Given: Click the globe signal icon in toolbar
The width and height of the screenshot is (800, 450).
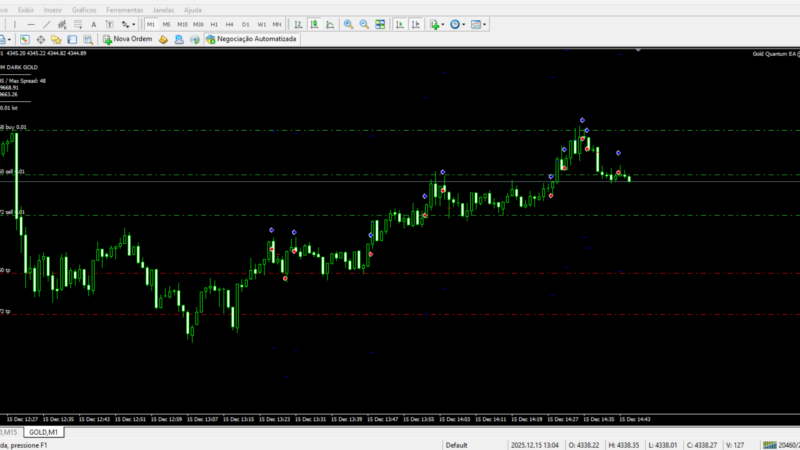Looking at the screenshot, I should click(x=195, y=39).
